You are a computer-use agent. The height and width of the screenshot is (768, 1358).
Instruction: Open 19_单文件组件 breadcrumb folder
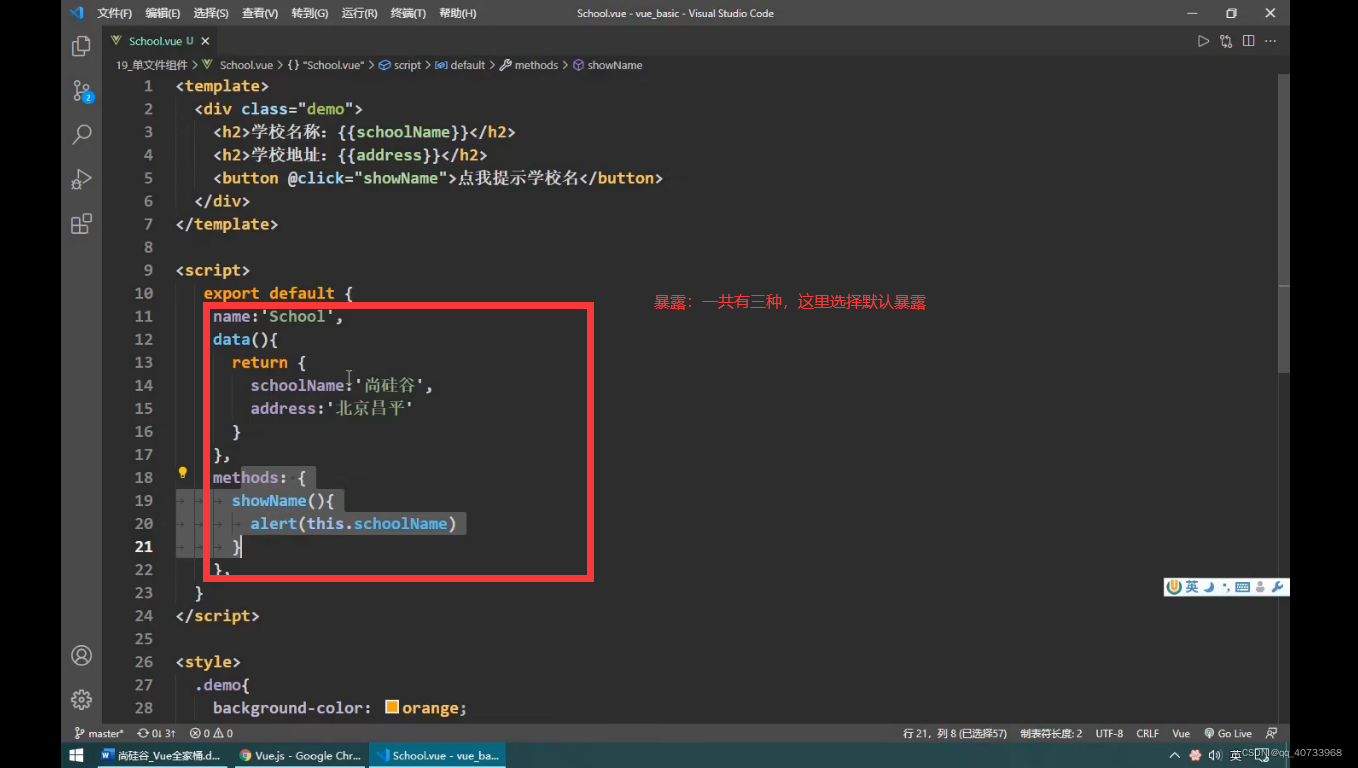coord(151,65)
